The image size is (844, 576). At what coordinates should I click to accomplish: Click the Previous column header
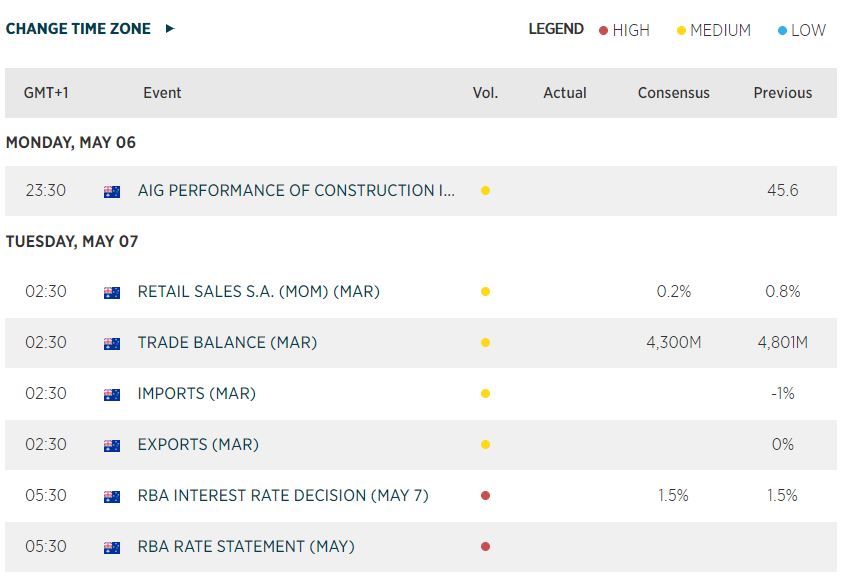point(782,93)
